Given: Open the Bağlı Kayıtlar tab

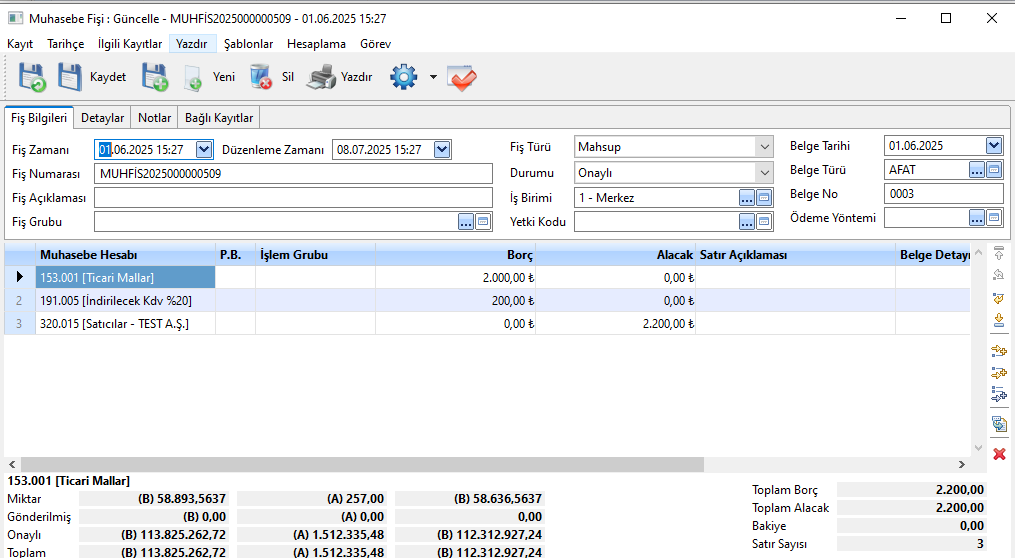Looking at the screenshot, I should click(x=219, y=118).
